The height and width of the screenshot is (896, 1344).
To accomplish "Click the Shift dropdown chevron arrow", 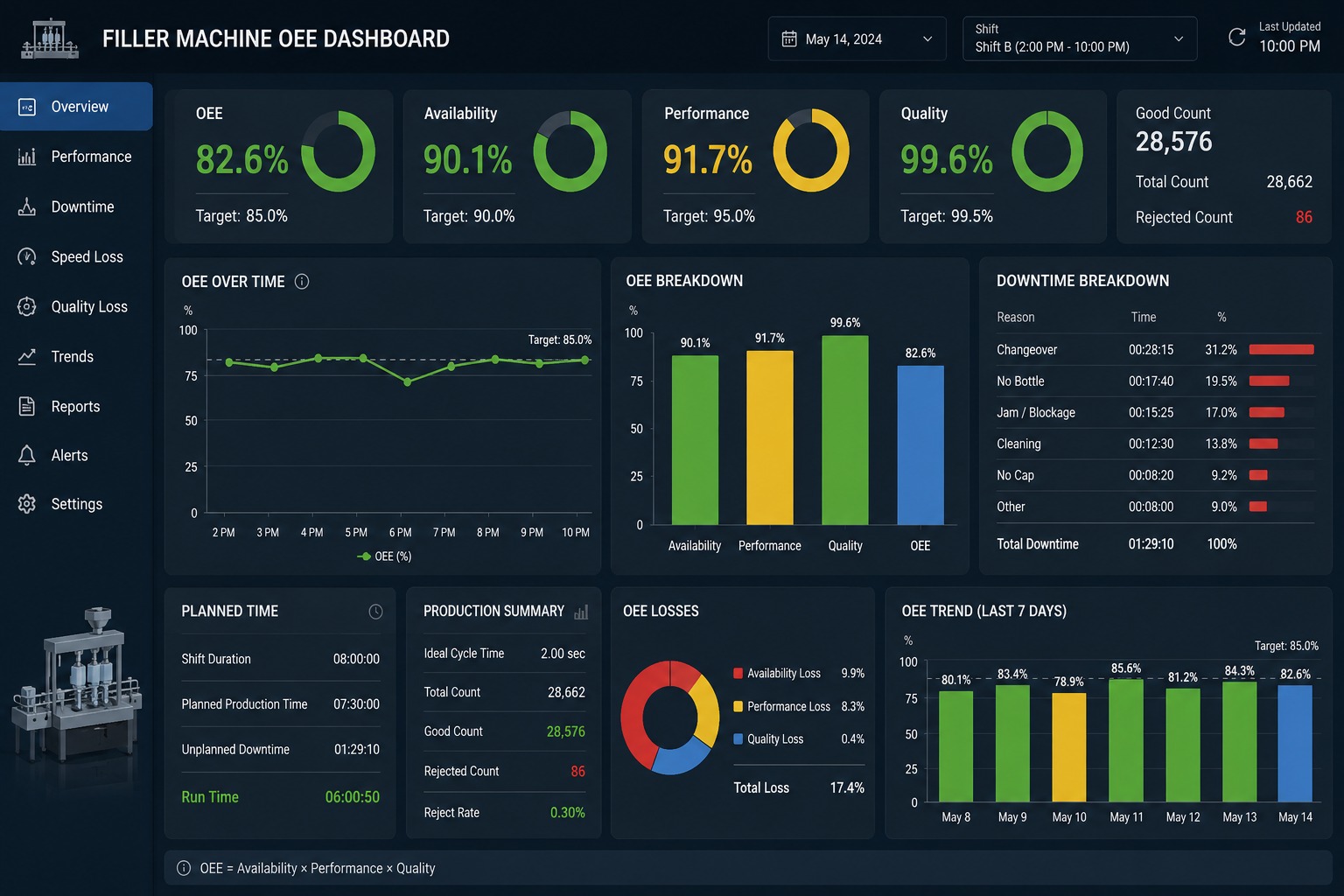I will tap(1179, 39).
